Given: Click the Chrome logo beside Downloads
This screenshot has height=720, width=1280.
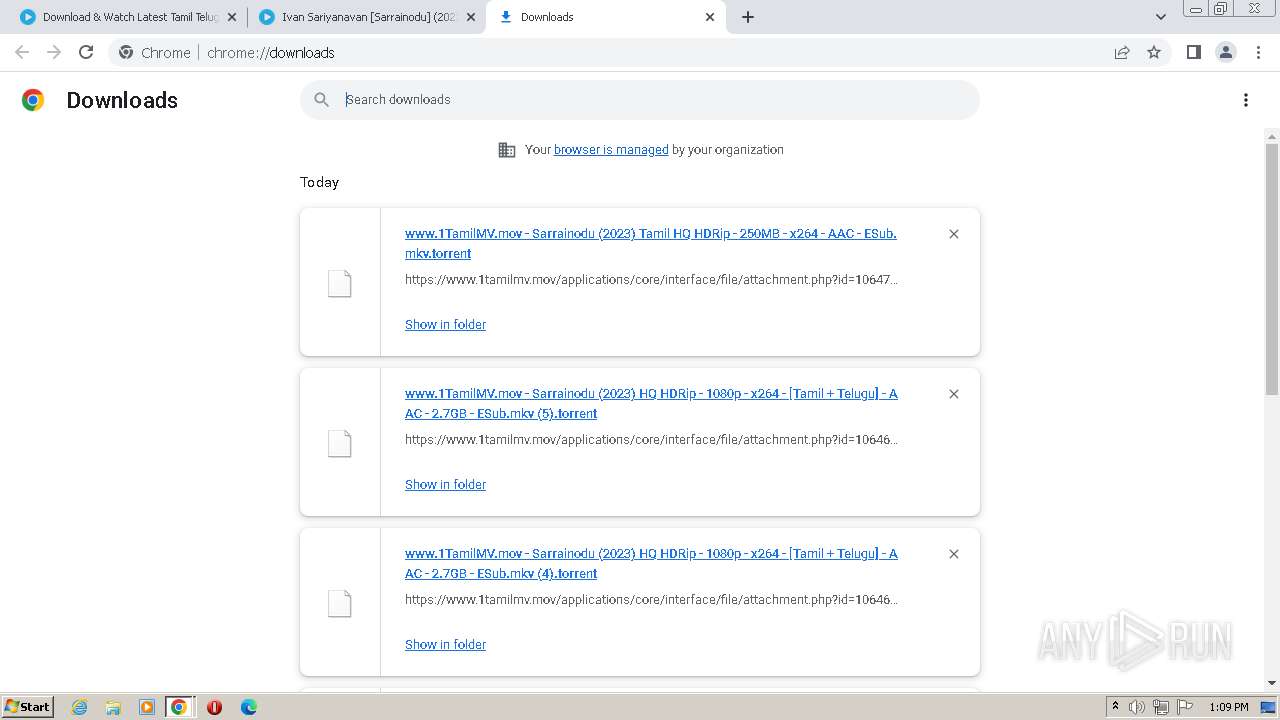Looking at the screenshot, I should 33,100.
